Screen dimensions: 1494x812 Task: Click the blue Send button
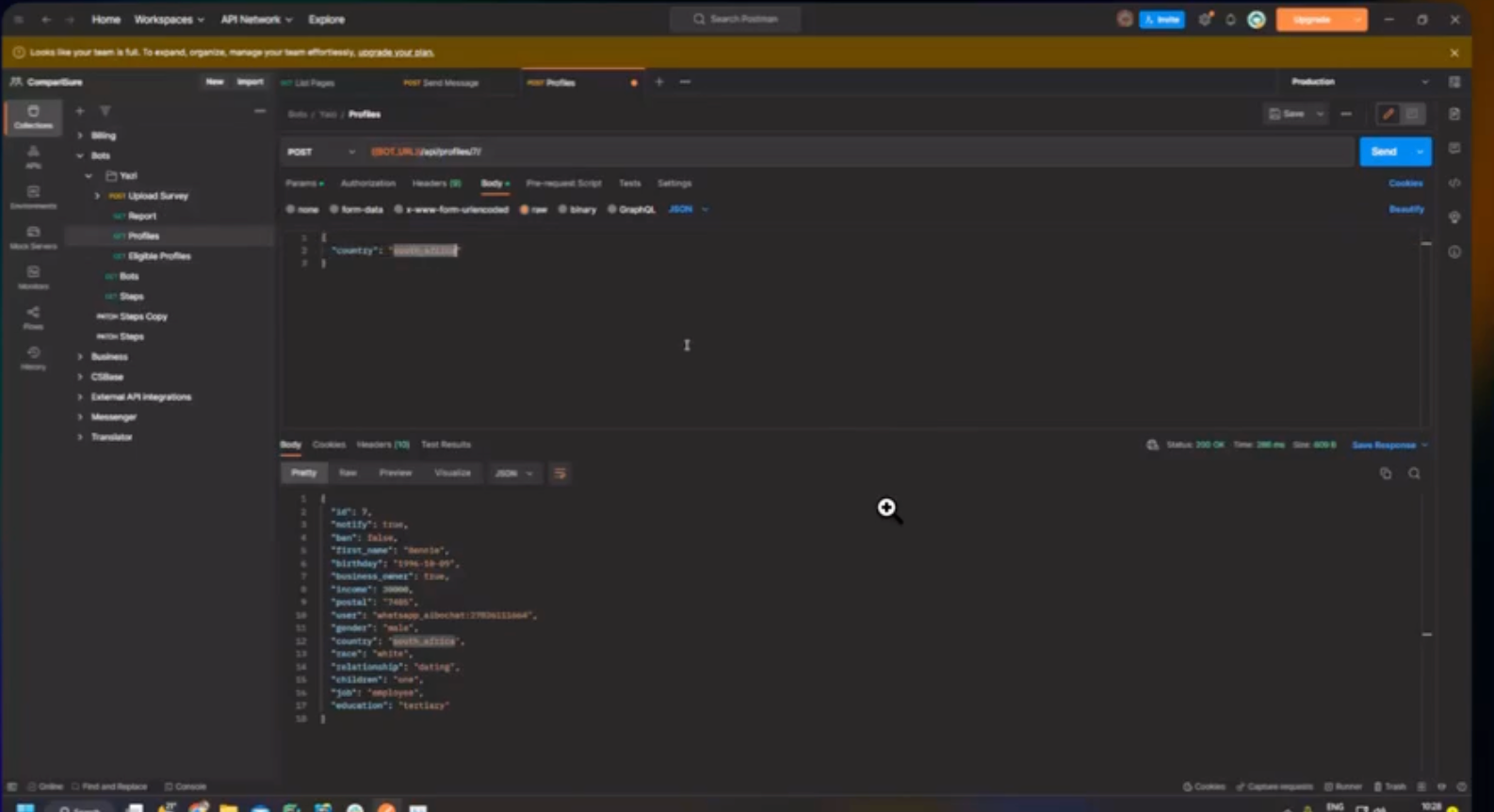[1384, 152]
